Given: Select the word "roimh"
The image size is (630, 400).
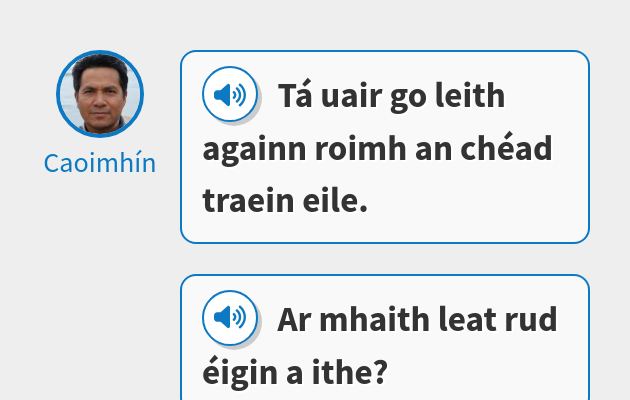Looking at the screenshot, I should (x=360, y=149).
